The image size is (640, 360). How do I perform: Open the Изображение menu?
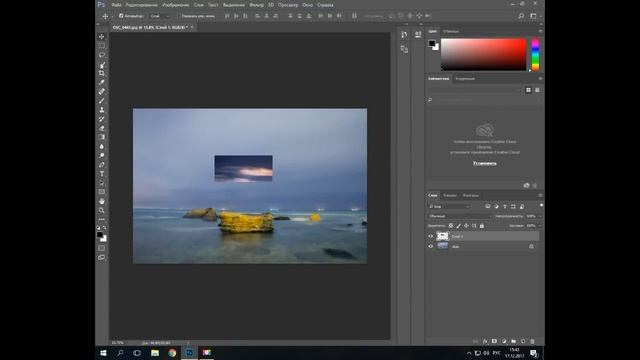(x=176, y=5)
